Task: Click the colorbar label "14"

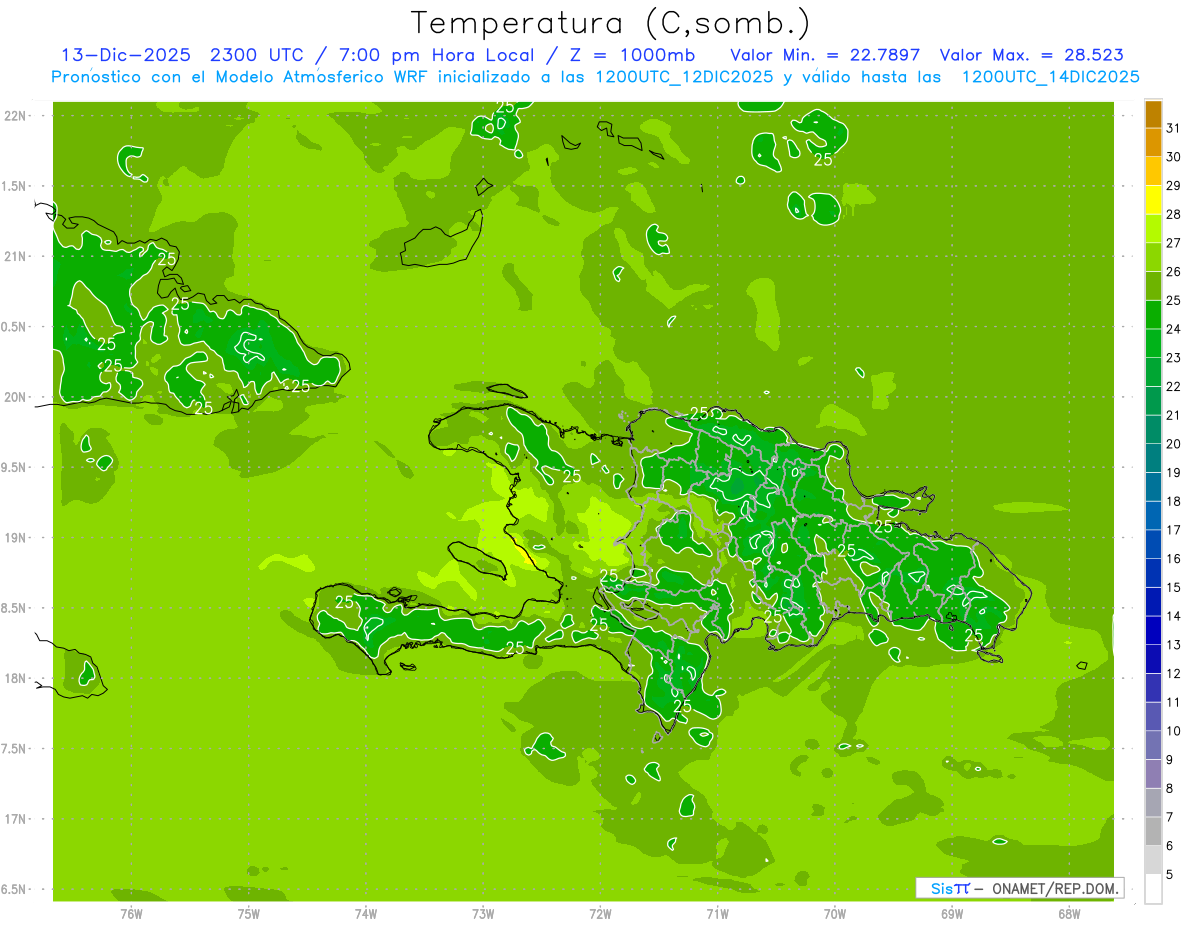Action: 1174,616
